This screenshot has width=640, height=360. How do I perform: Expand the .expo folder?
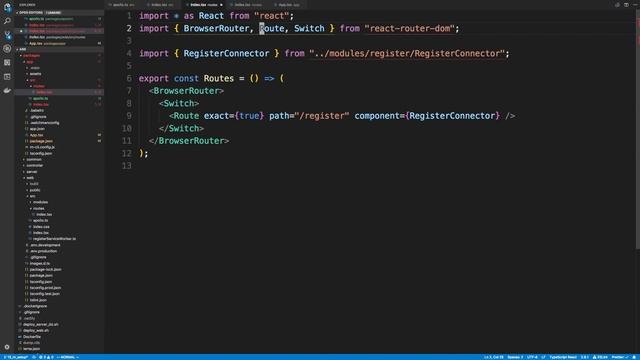coord(35,68)
